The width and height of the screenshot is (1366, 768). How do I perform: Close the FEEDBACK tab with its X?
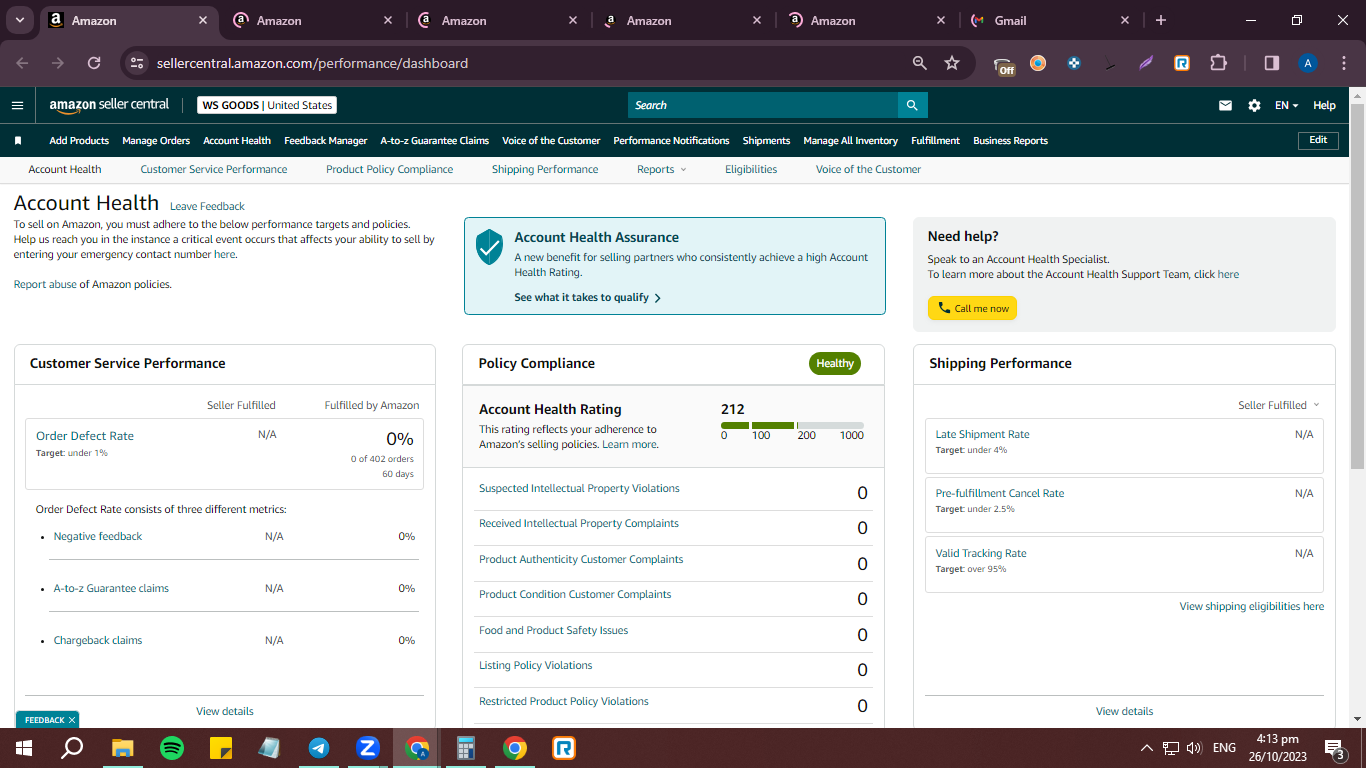point(72,720)
